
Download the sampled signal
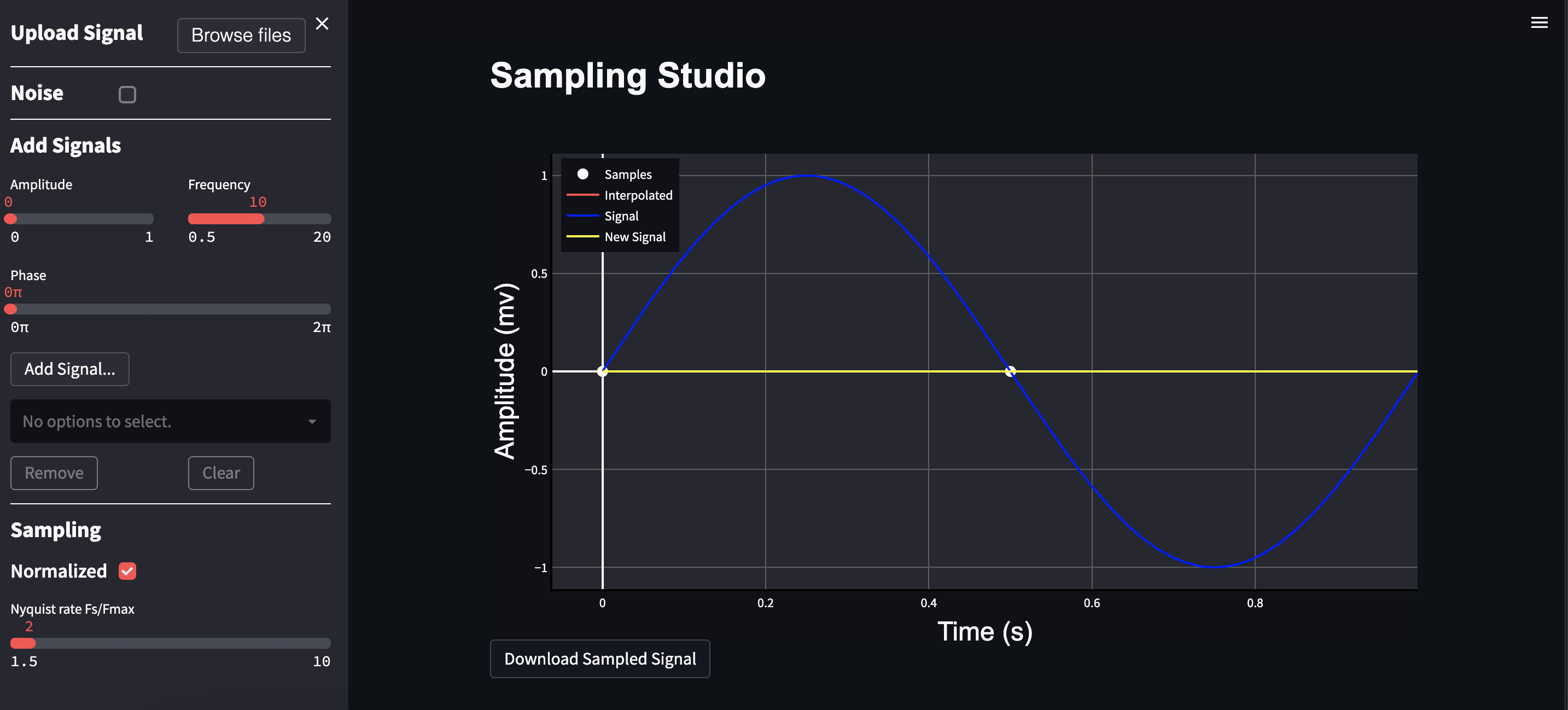pos(599,658)
